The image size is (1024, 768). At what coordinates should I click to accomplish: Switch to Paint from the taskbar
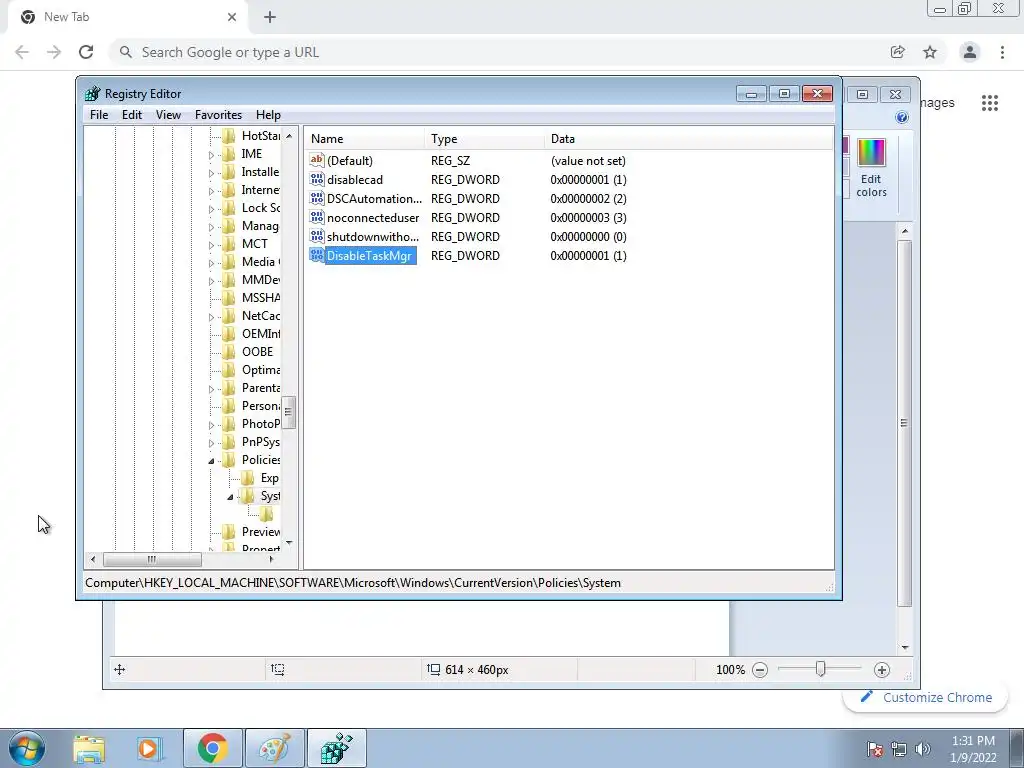(275, 748)
